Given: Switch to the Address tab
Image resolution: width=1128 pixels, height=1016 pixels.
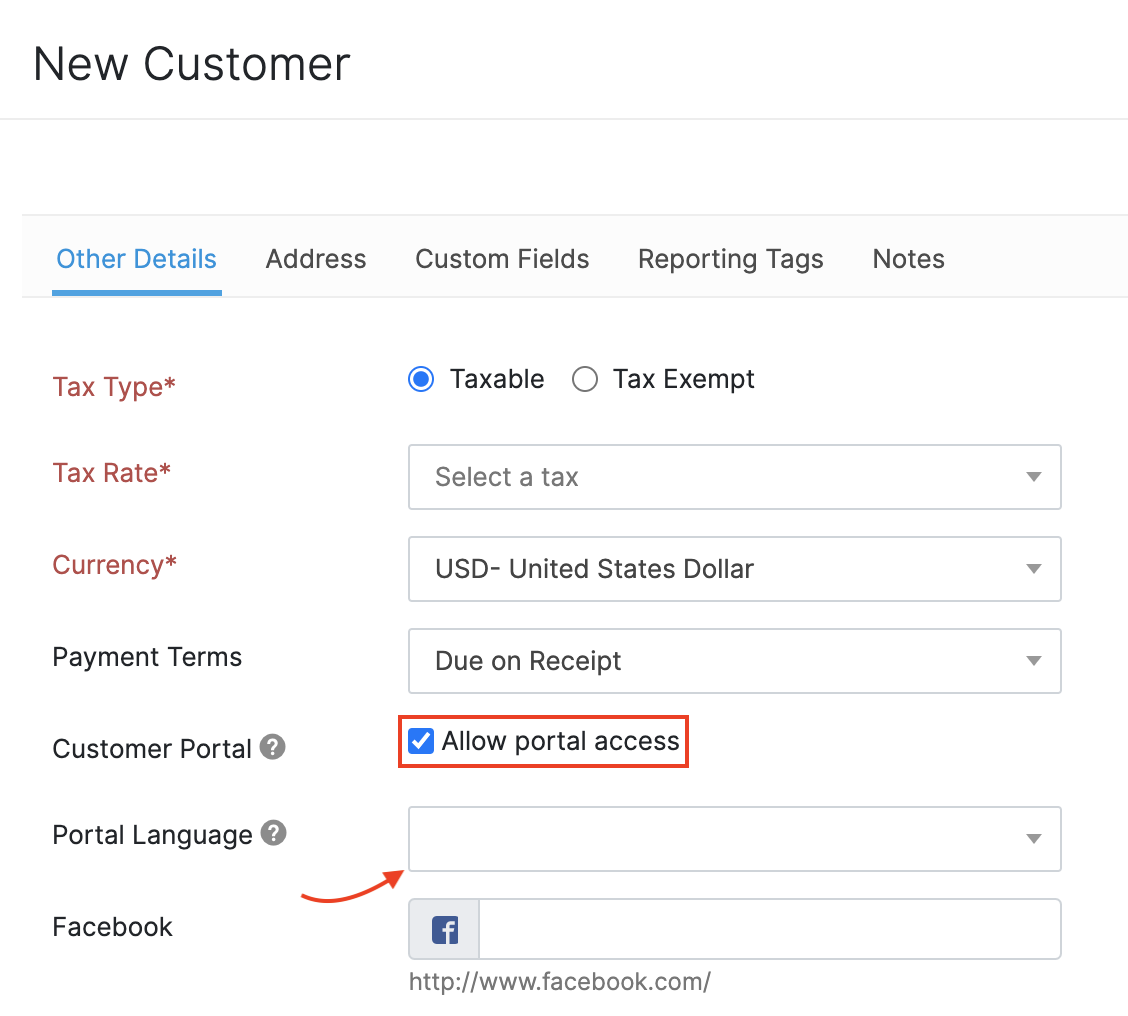Looking at the screenshot, I should pyautogui.click(x=315, y=259).
